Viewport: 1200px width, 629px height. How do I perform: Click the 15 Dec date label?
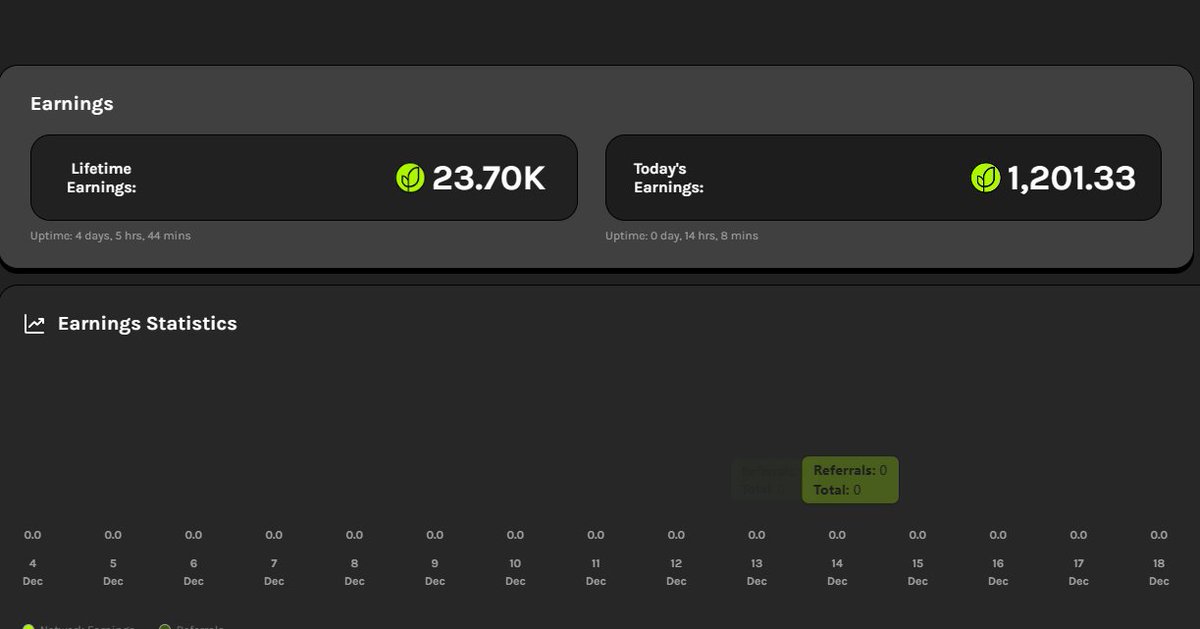pyautogui.click(x=918, y=572)
